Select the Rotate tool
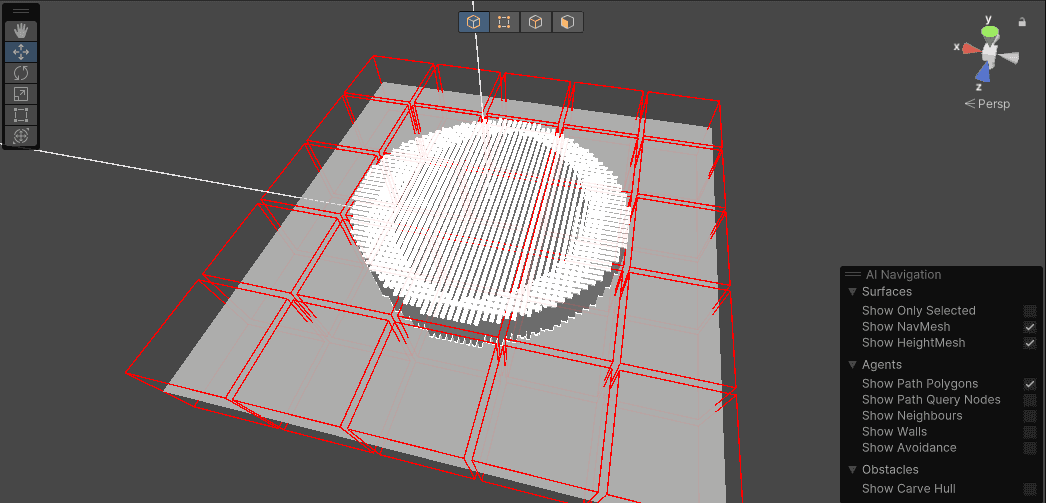This screenshot has height=503, width=1046. tap(21, 73)
